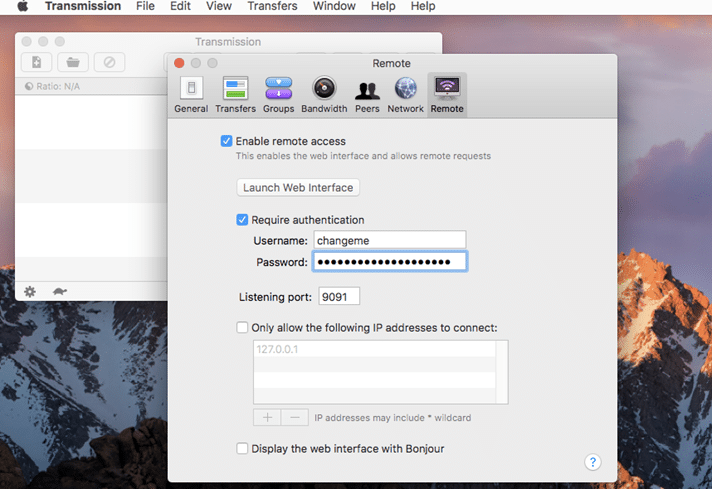Click the Launch Web Interface button
The height and width of the screenshot is (489, 712).
(x=298, y=188)
